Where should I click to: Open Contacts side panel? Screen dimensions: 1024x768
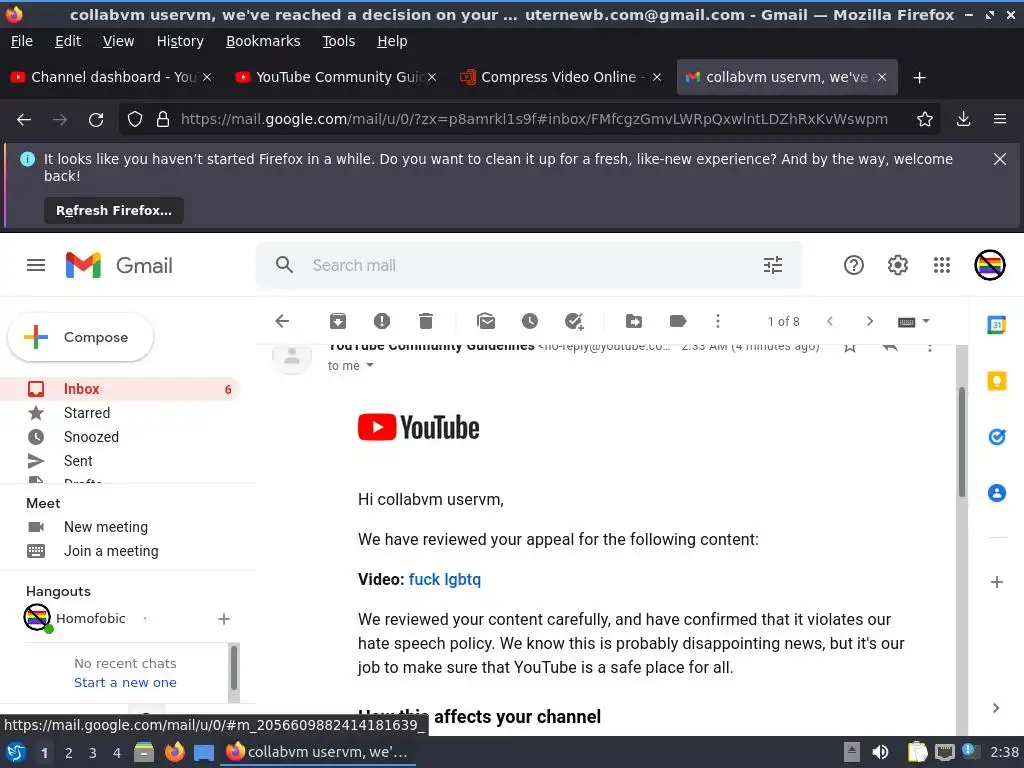pyautogui.click(x=997, y=492)
